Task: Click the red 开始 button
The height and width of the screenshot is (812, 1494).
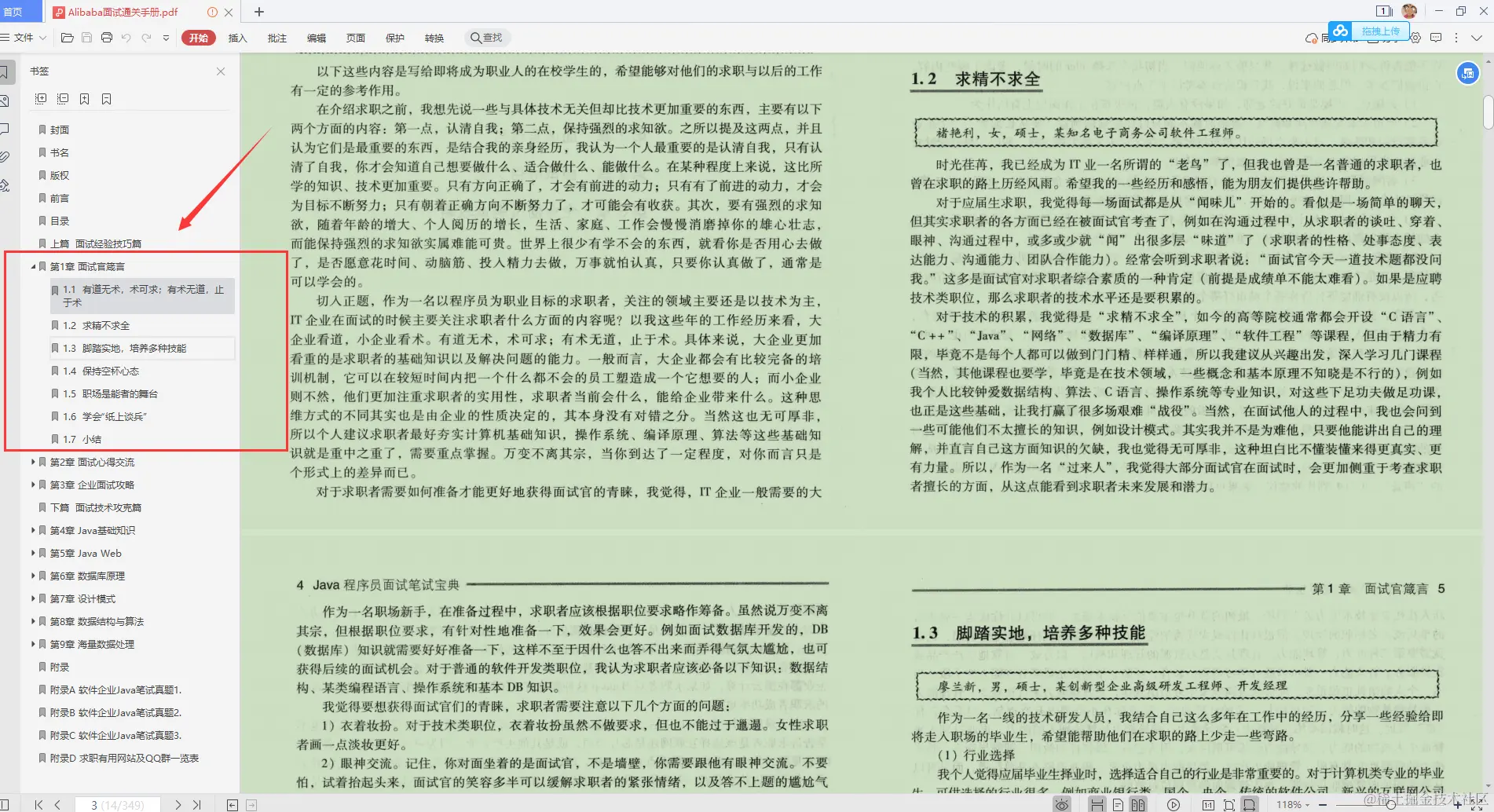Action: [198, 37]
